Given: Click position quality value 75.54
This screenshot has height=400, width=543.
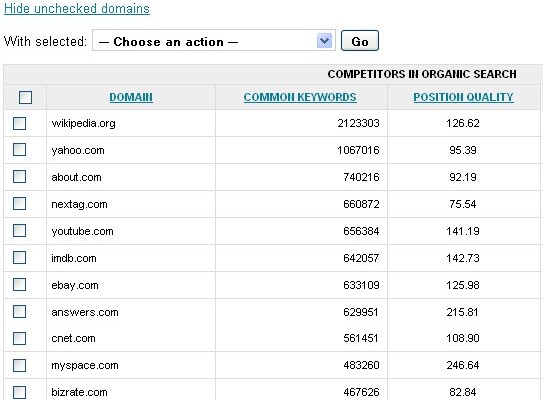Looking at the screenshot, I should (463, 204).
